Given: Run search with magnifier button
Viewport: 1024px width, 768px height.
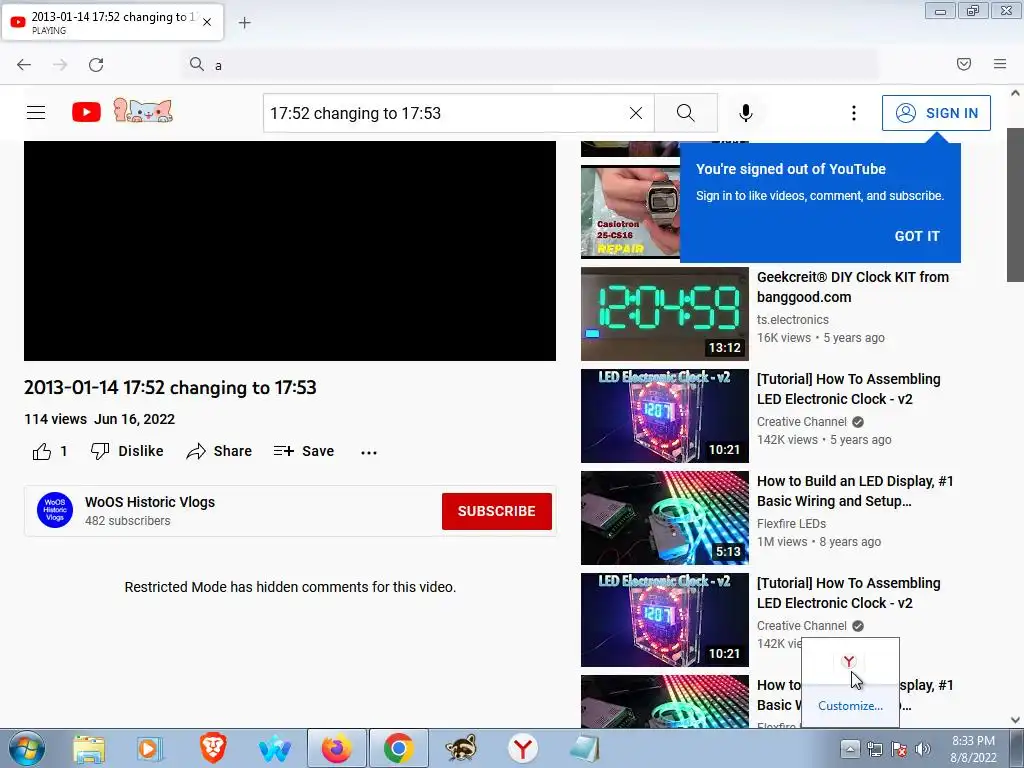Looking at the screenshot, I should click(686, 113).
